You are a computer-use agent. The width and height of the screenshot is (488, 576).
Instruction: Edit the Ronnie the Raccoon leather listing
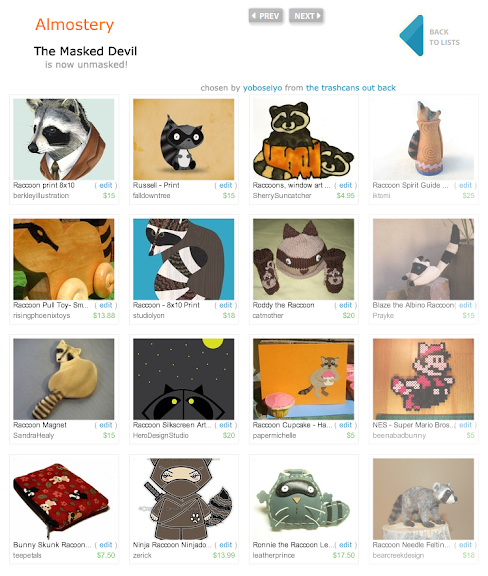[x=345, y=545]
